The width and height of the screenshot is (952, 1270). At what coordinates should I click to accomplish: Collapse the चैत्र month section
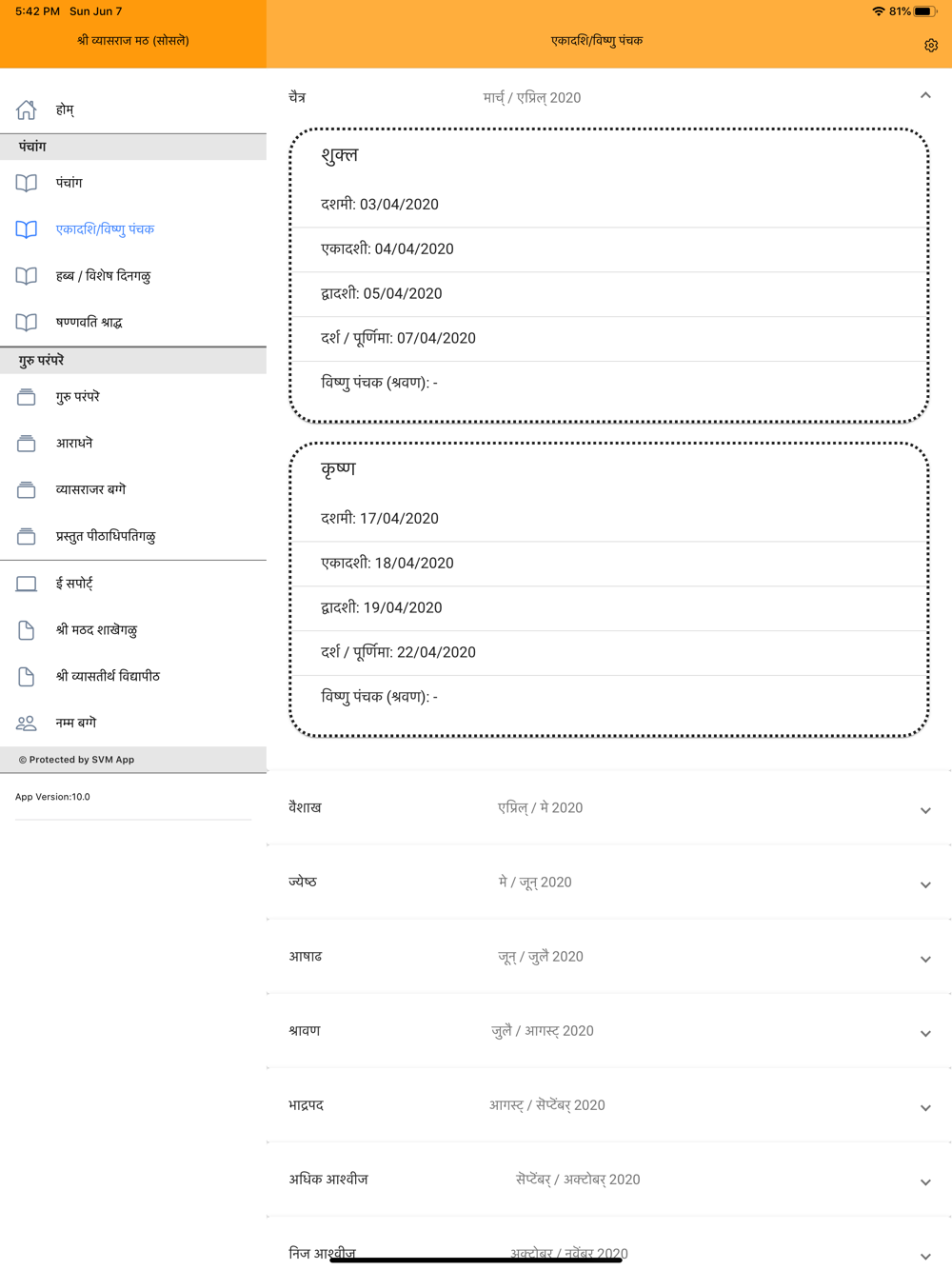point(924,96)
